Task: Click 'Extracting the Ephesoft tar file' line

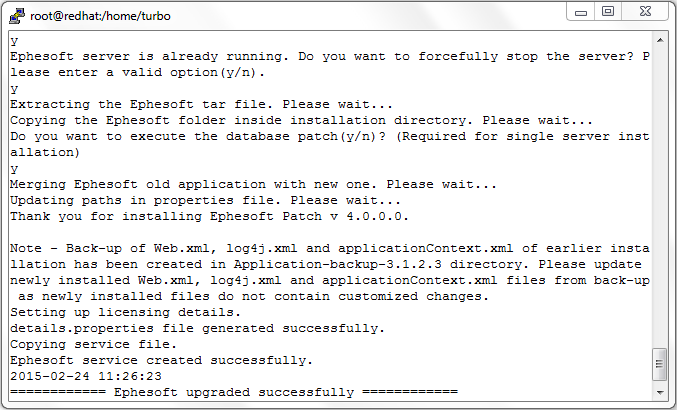Action: click(201, 104)
